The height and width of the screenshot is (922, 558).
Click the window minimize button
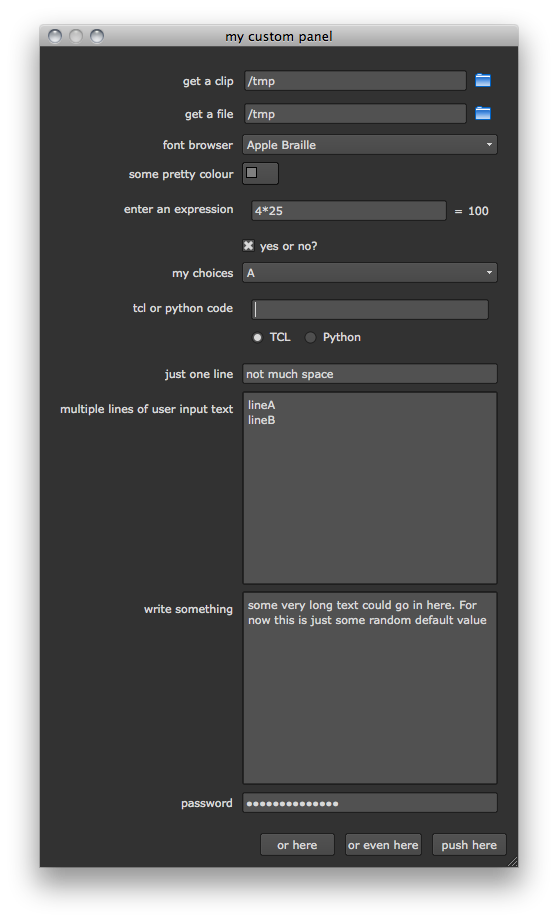[x=76, y=36]
